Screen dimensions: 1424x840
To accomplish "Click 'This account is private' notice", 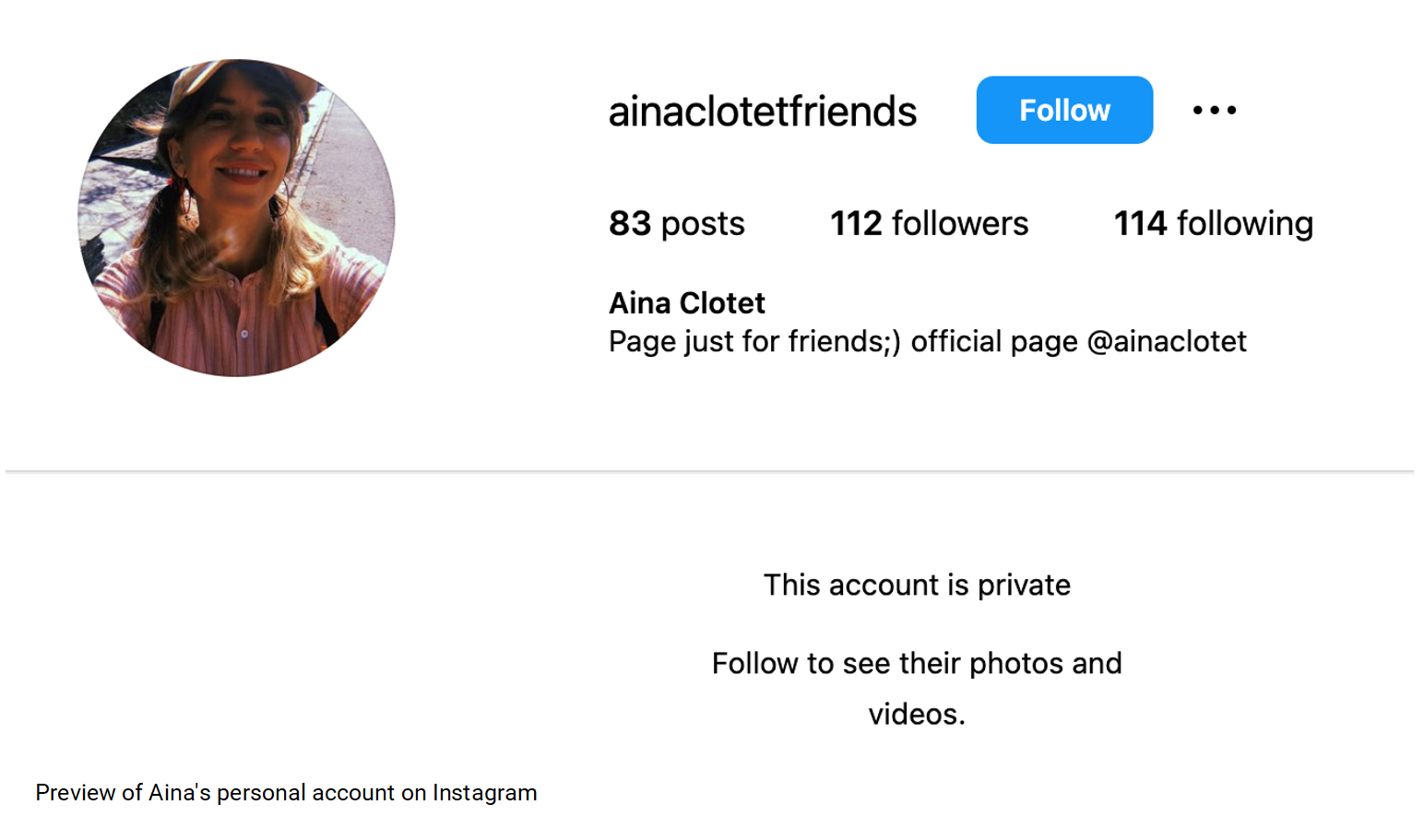I will (917, 585).
